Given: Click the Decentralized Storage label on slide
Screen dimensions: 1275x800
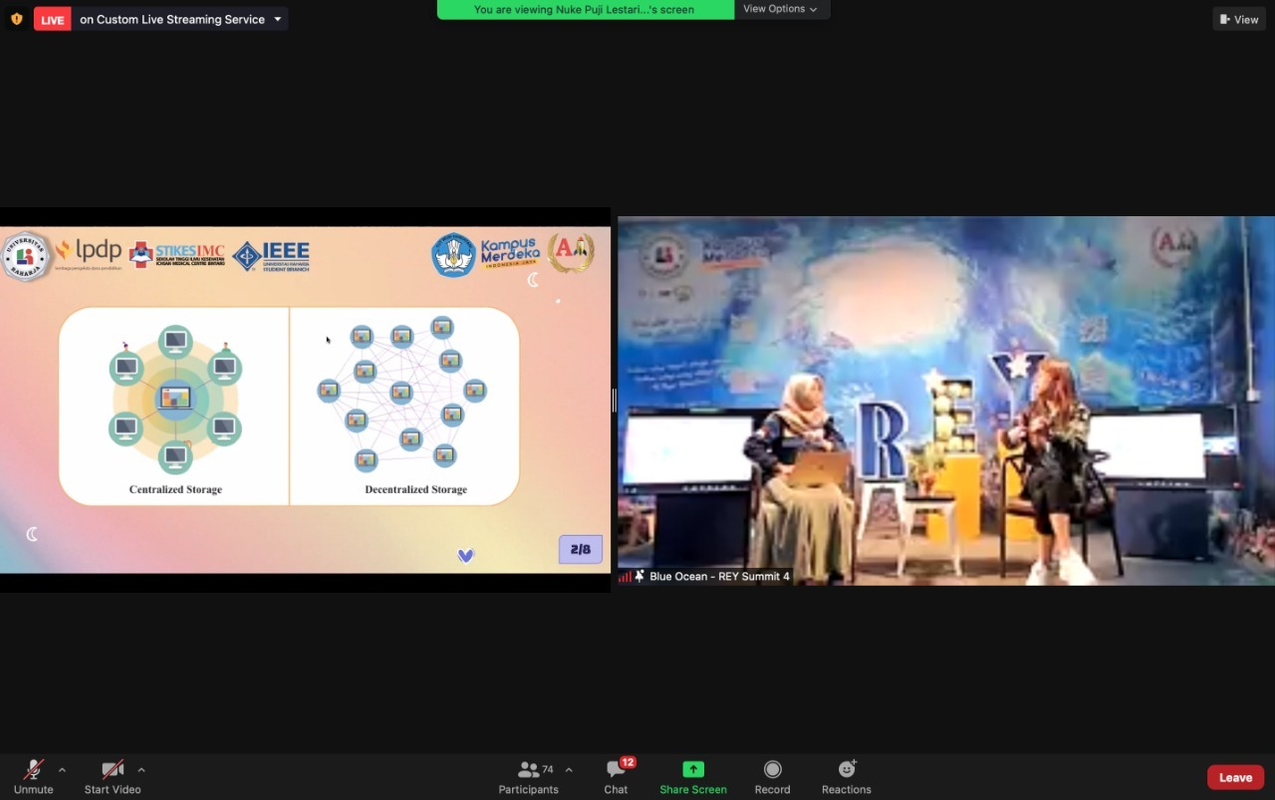Looking at the screenshot, I should [x=416, y=489].
